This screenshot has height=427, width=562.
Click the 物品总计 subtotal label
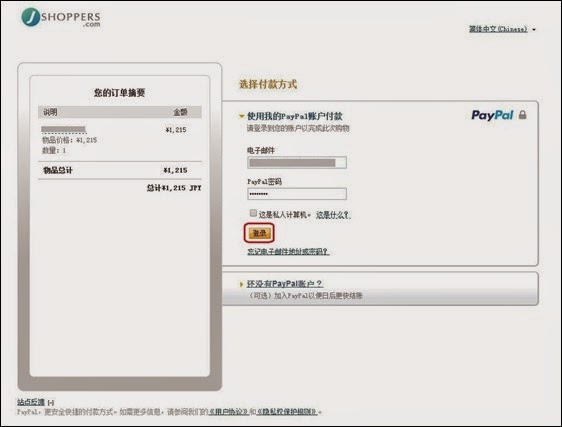tap(58, 170)
